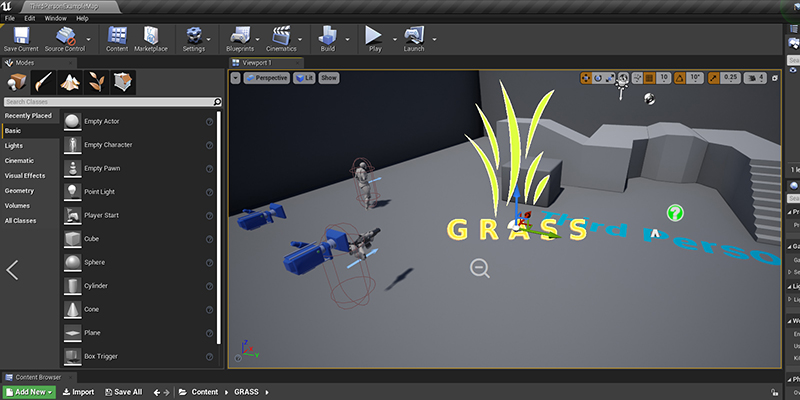Open the Blueprints dropdown arrow
Image resolution: width=800 pixels, height=400 pixels.
[257, 39]
